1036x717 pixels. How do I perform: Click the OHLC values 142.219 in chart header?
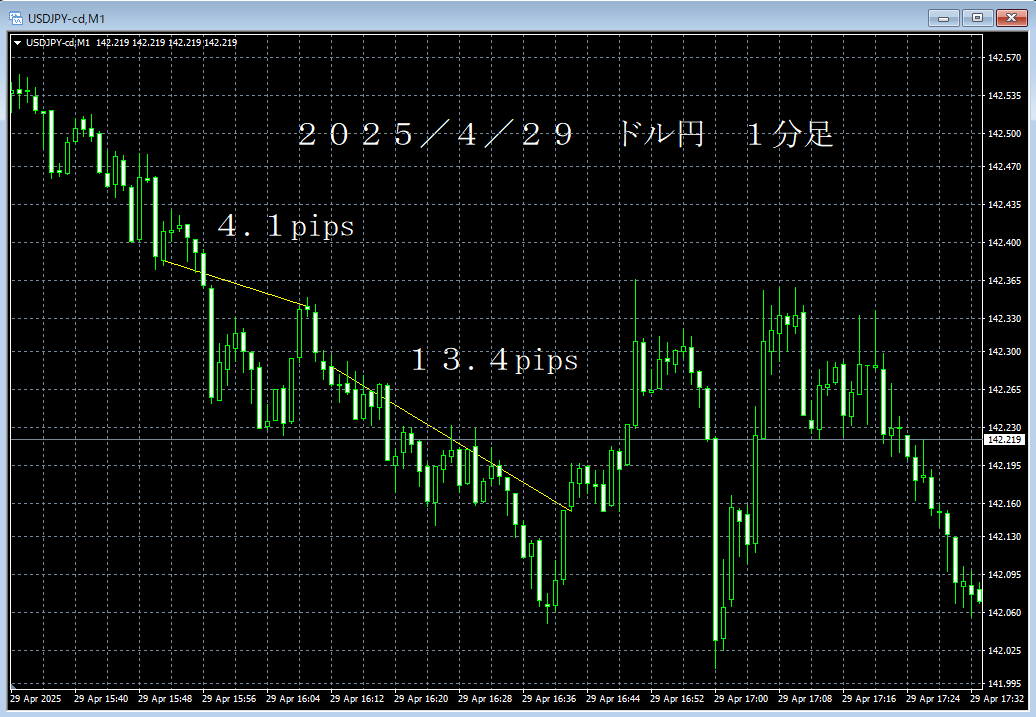pos(166,43)
